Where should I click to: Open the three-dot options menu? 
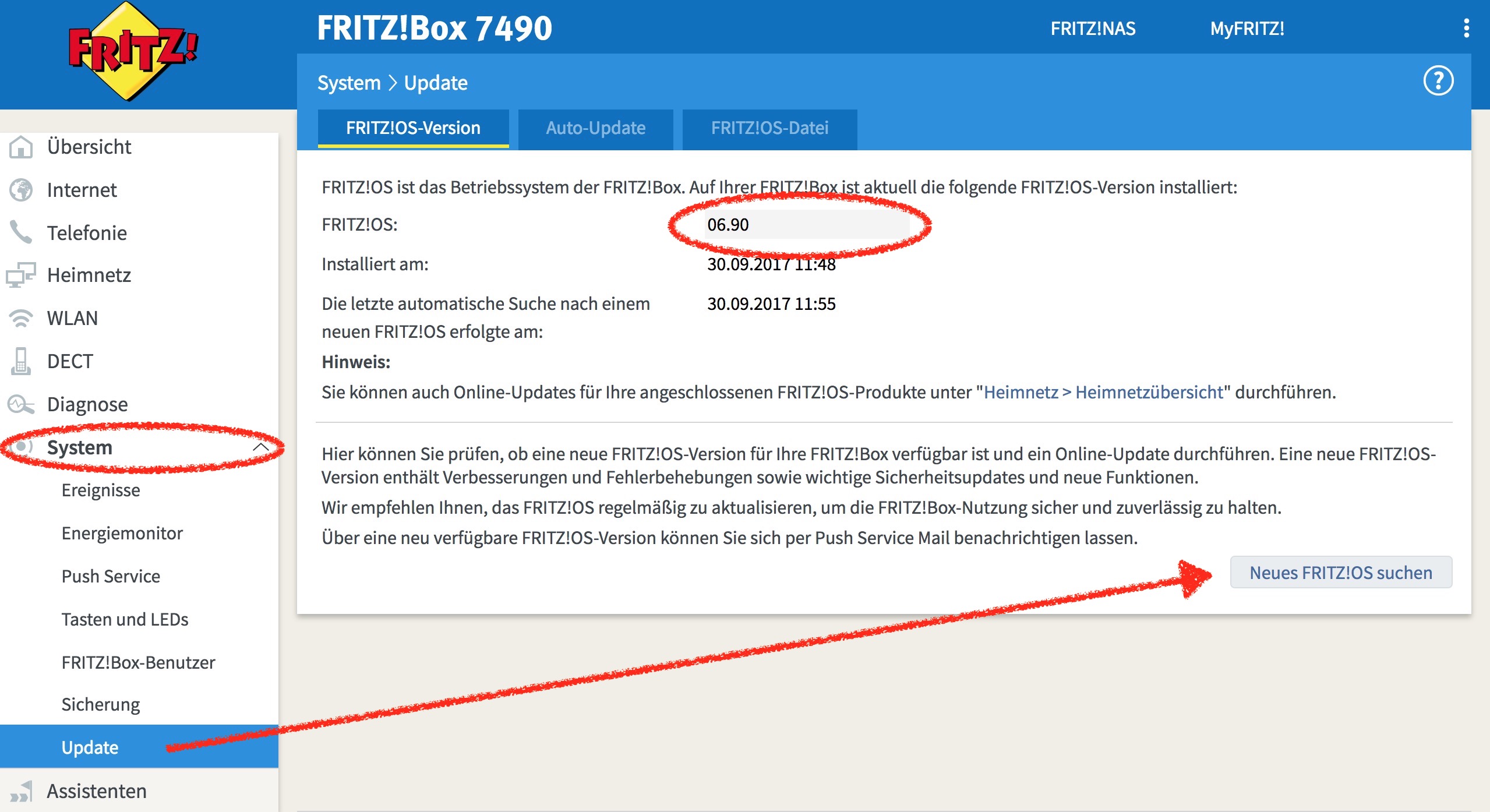click(x=1466, y=28)
